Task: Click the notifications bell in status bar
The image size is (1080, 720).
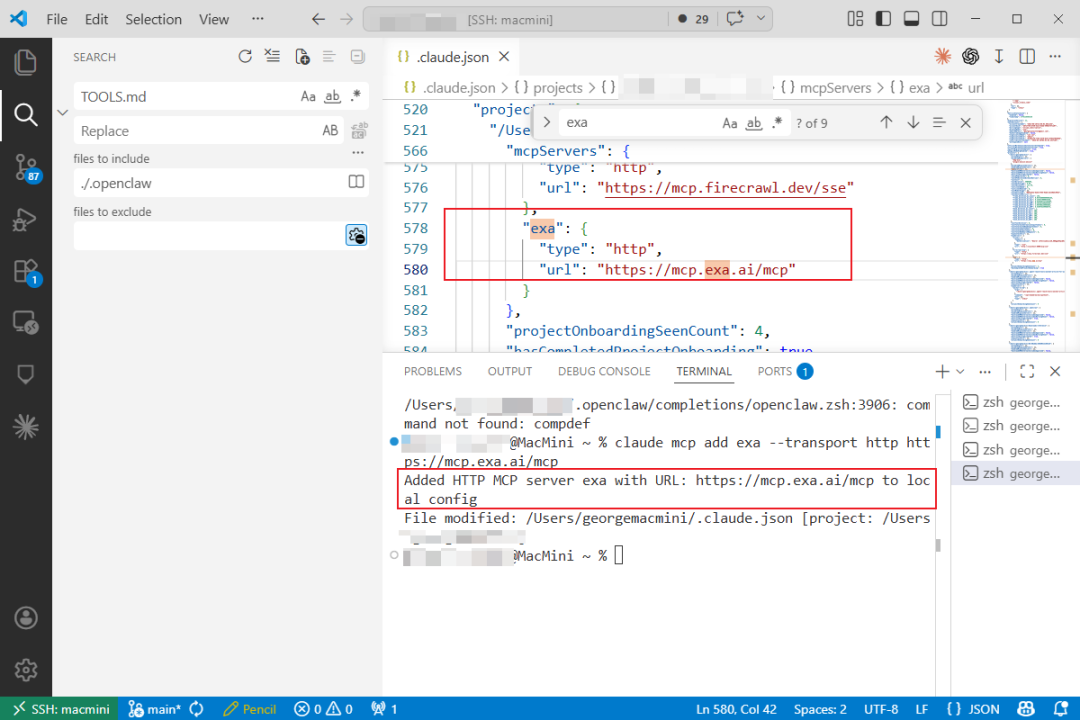Action: (x=1061, y=708)
